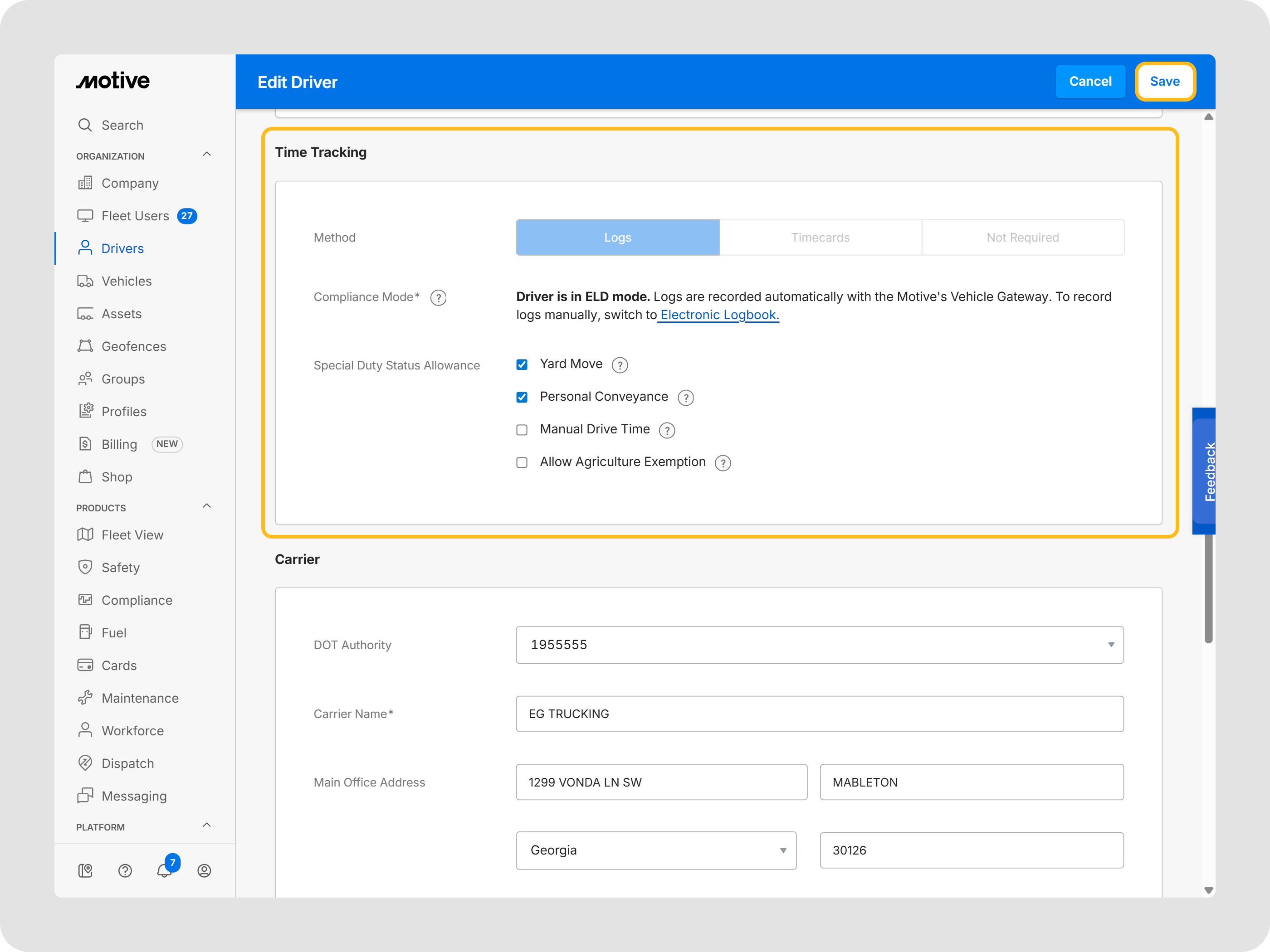1270x952 pixels.
Task: Uncheck the Yard Move checkbox
Action: point(522,364)
